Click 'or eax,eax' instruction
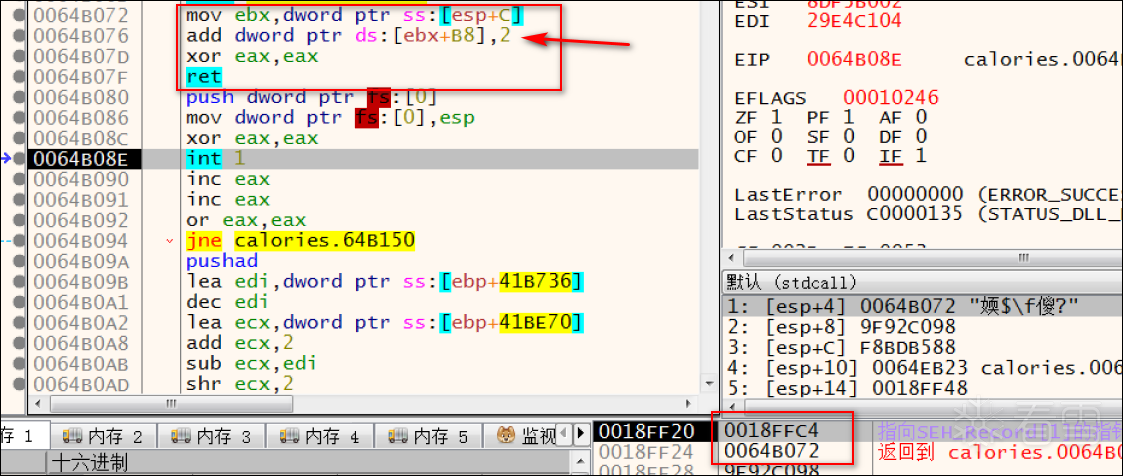Screen dimensions: 1123x476 (x=246, y=220)
